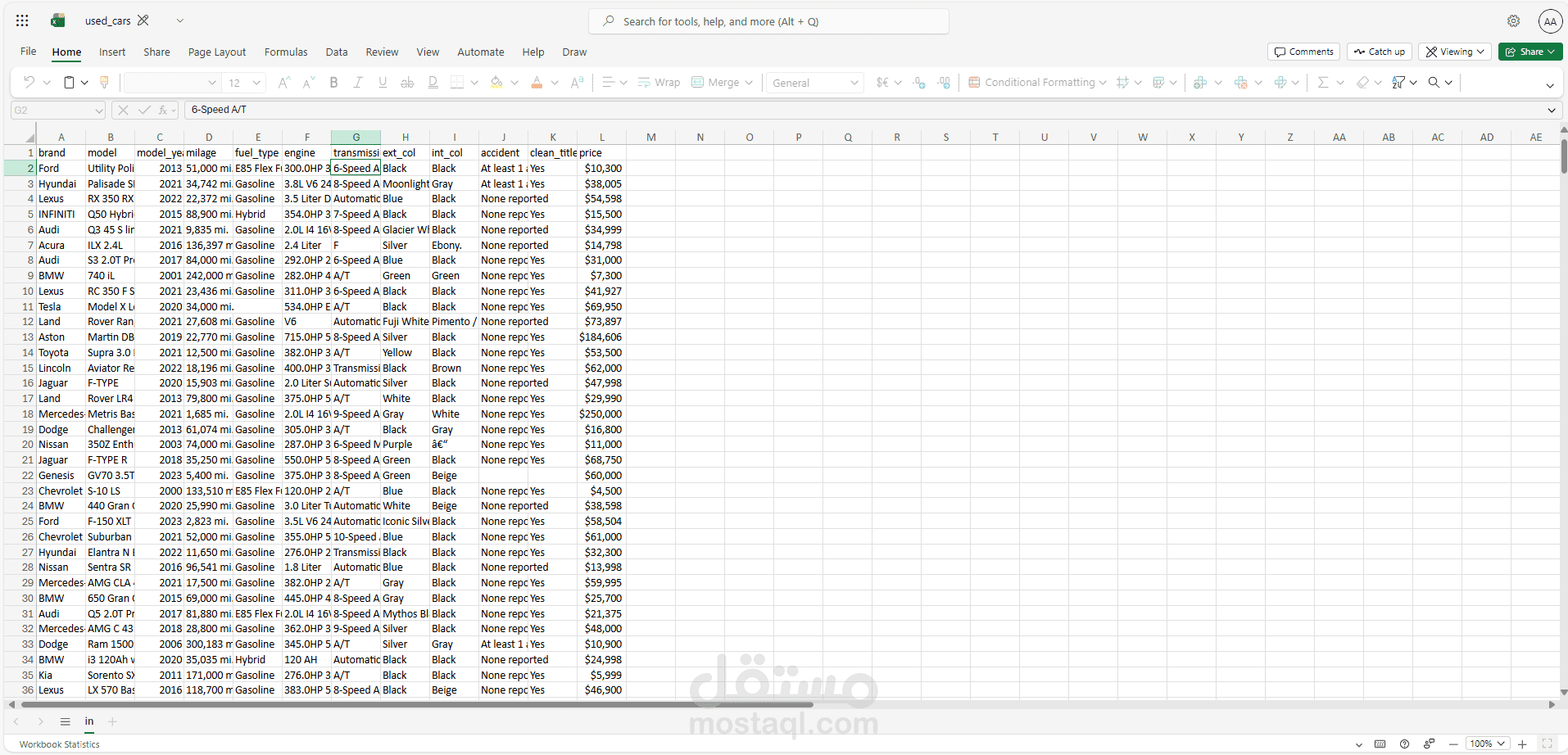Click the green Share button

(x=1530, y=52)
